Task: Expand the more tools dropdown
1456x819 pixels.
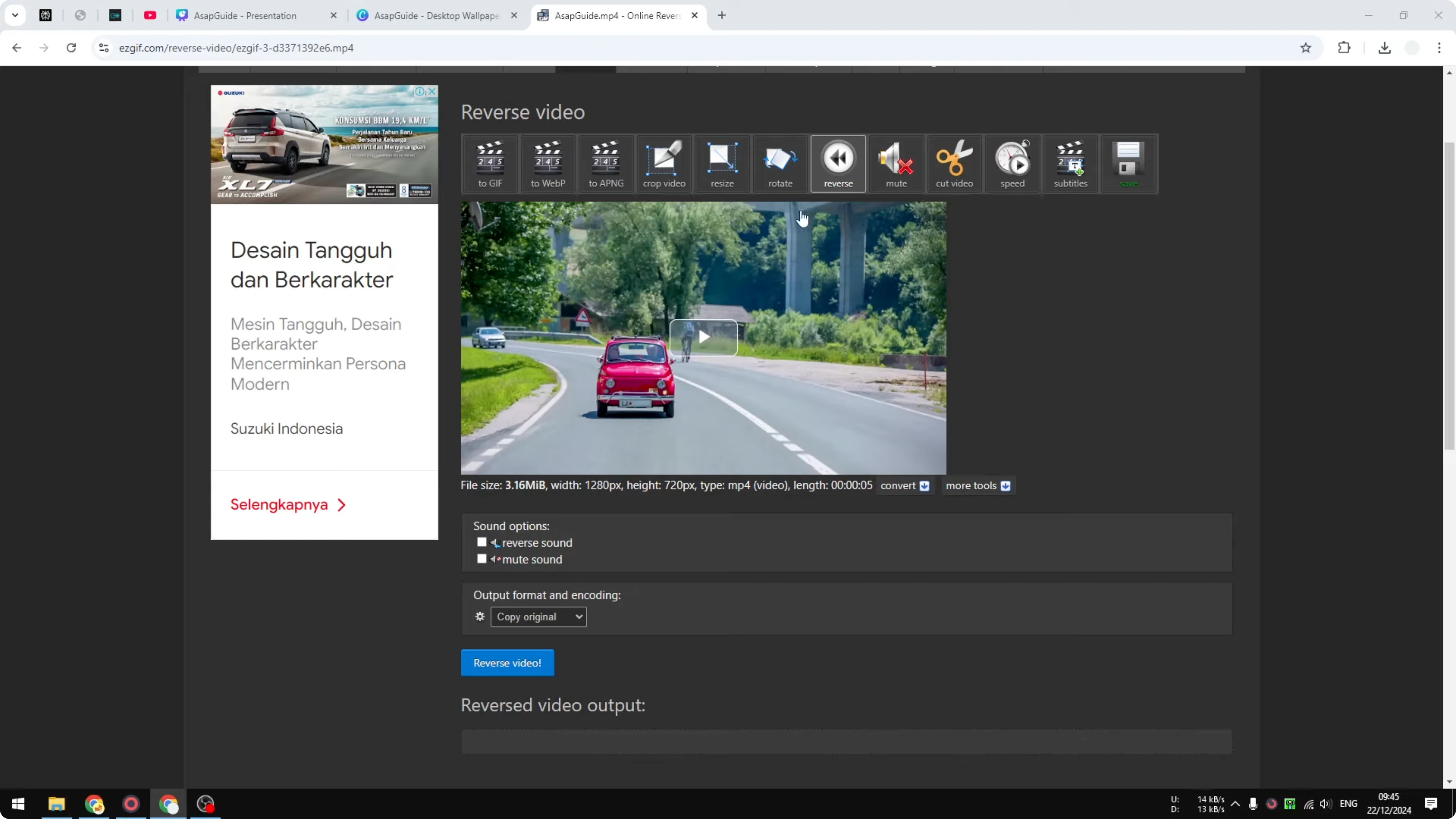Action: click(978, 485)
